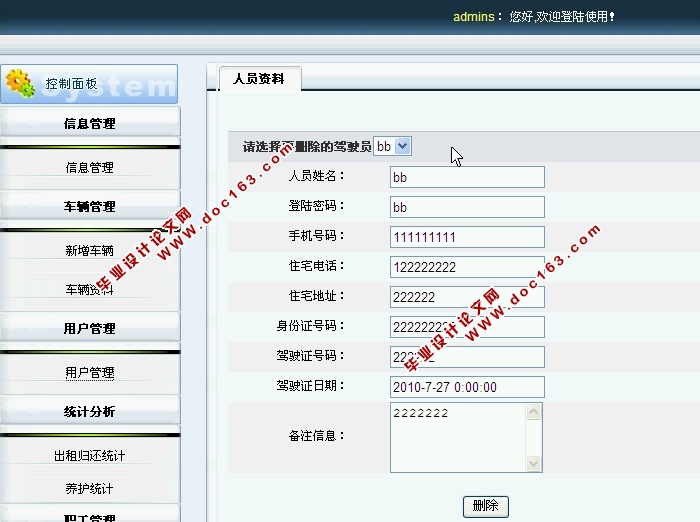Viewport: 700px width, 522px height.
Task: Open the underlined 用户管理 link
Action: click(x=90, y=372)
